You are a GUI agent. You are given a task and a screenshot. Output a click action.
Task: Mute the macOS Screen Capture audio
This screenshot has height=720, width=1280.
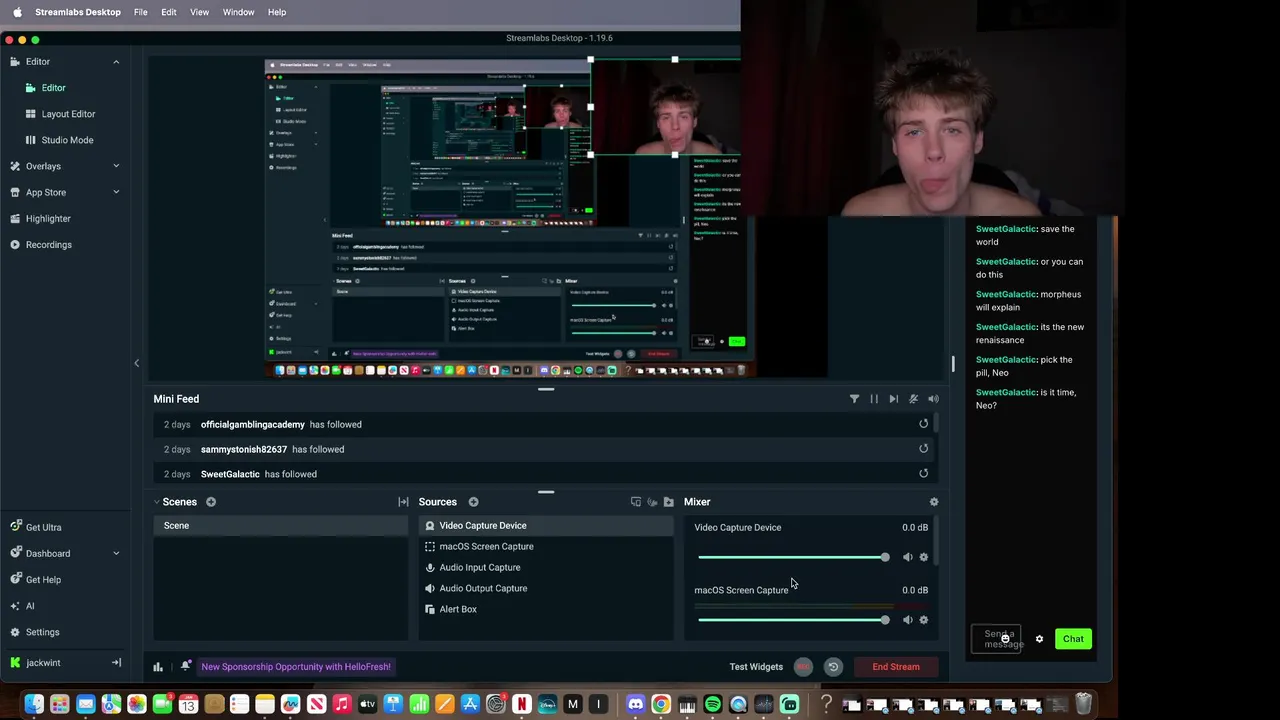(907, 620)
